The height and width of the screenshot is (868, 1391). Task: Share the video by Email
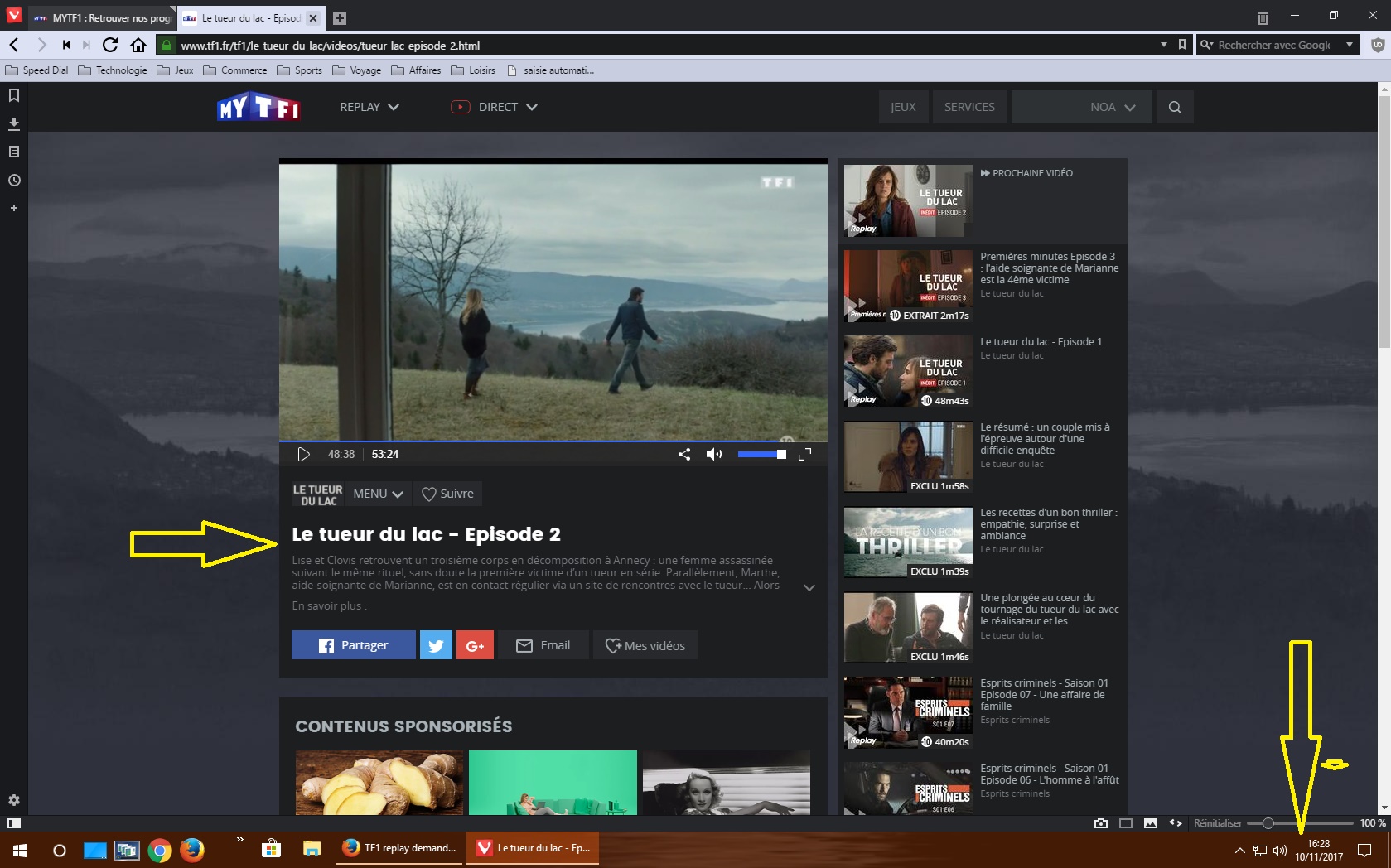tap(543, 645)
